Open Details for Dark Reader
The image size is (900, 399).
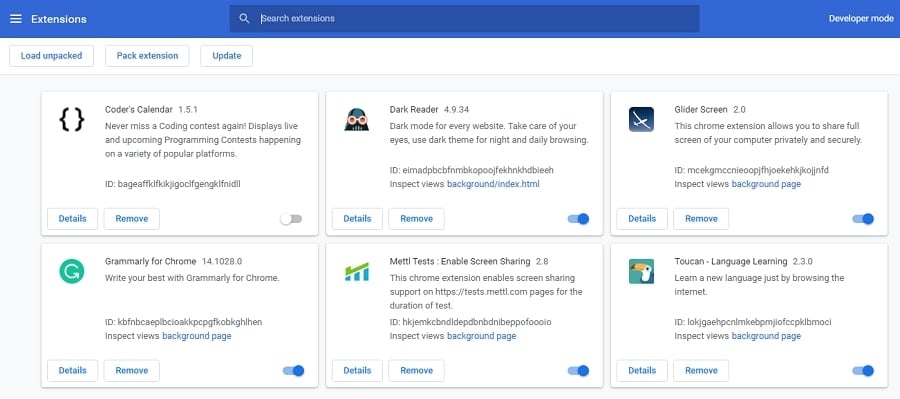tap(357, 219)
